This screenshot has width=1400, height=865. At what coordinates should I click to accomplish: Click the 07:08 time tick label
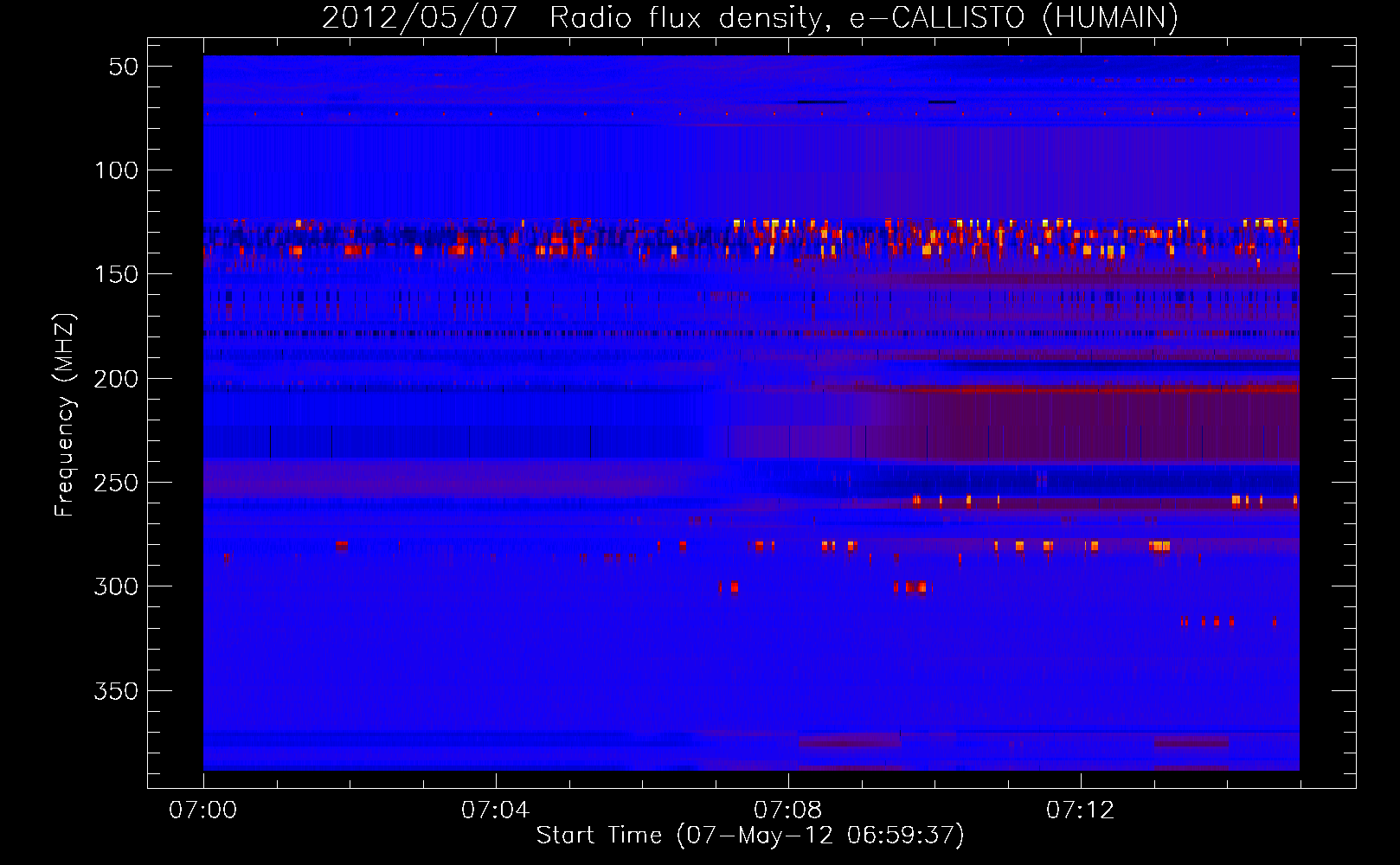(787, 811)
